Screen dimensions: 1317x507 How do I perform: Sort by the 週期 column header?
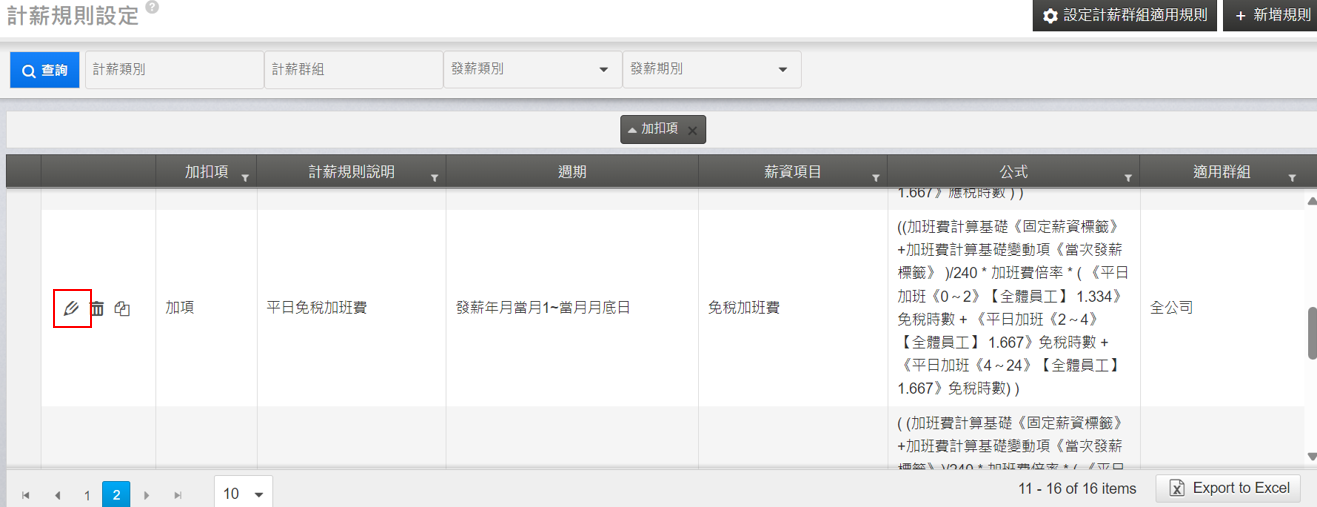pyautogui.click(x=571, y=172)
